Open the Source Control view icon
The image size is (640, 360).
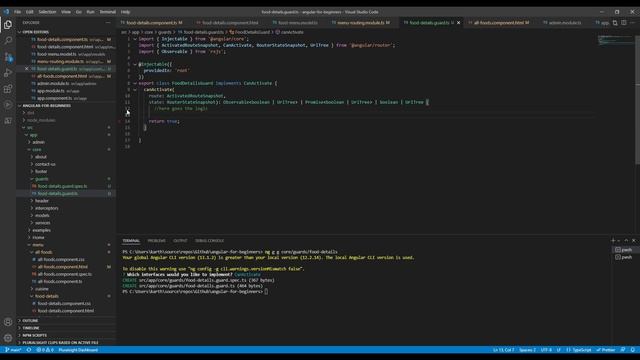[x=8, y=57]
